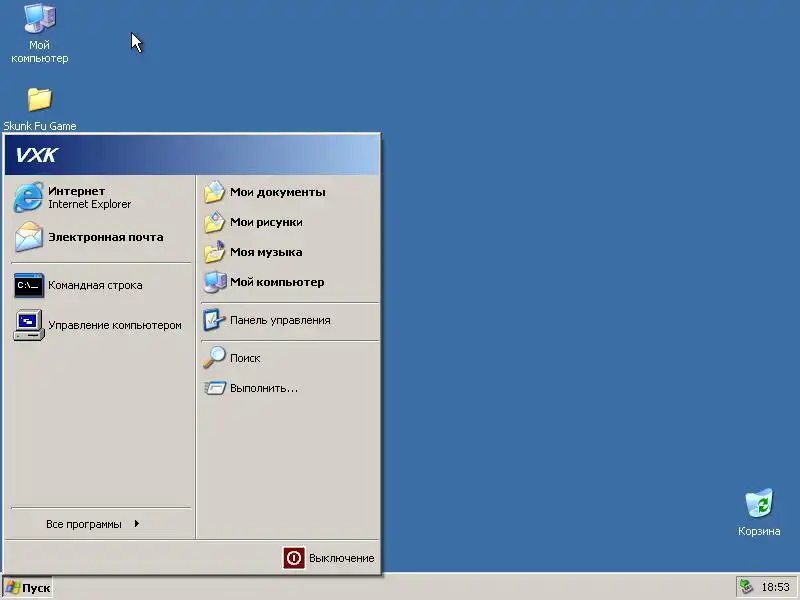Choose Электронная почта text entry
This screenshot has height=600, width=800.
click(x=106, y=237)
